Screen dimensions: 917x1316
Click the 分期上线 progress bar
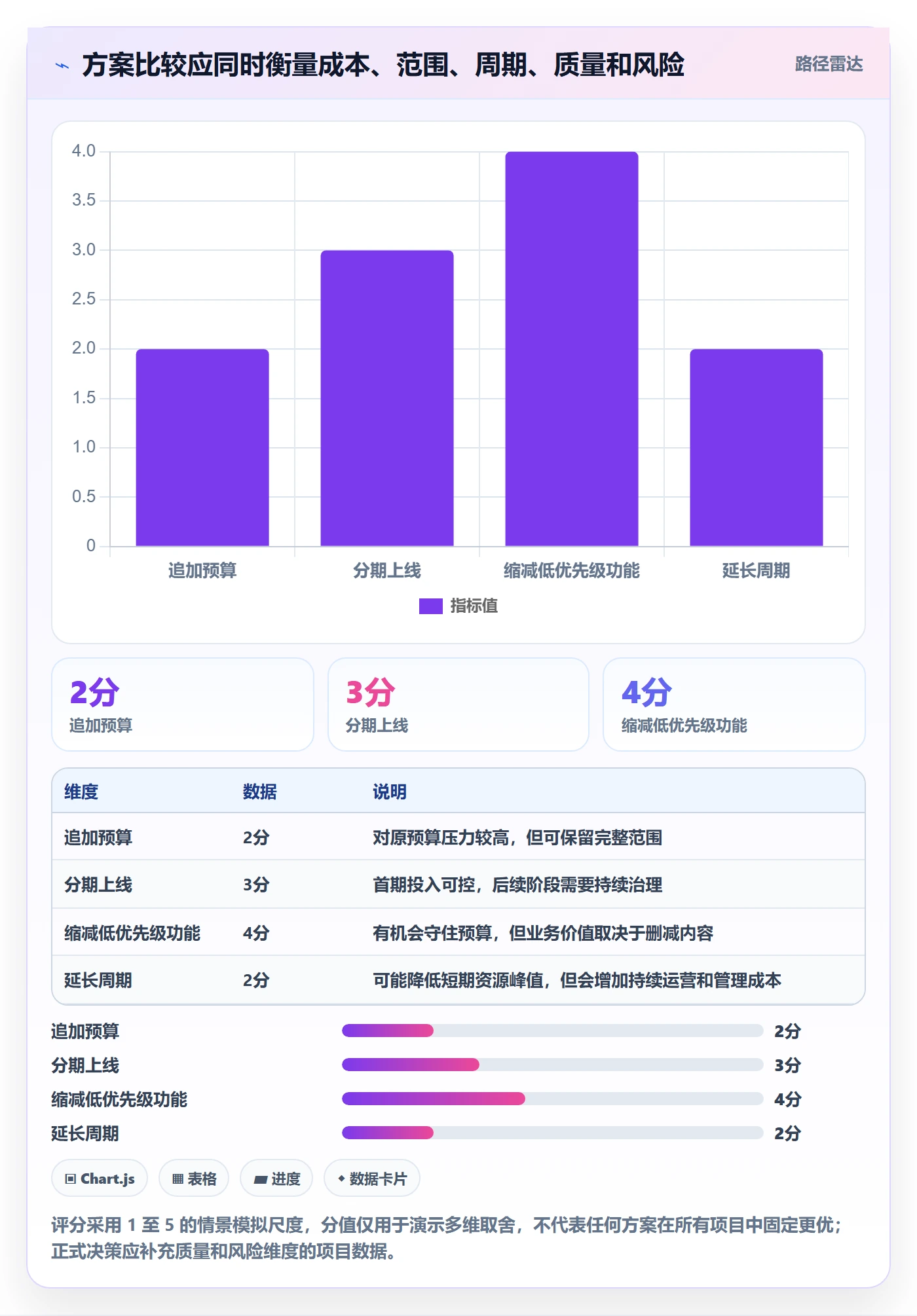(553, 1065)
